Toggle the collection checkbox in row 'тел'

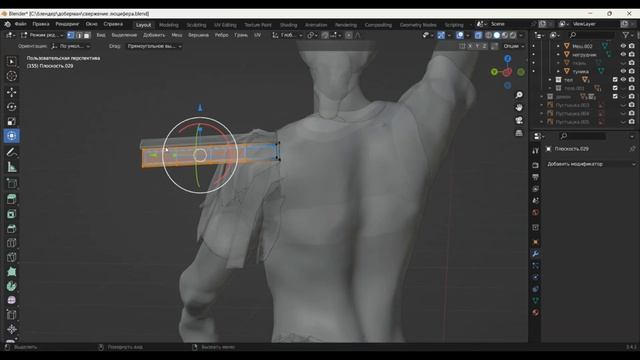(615, 80)
